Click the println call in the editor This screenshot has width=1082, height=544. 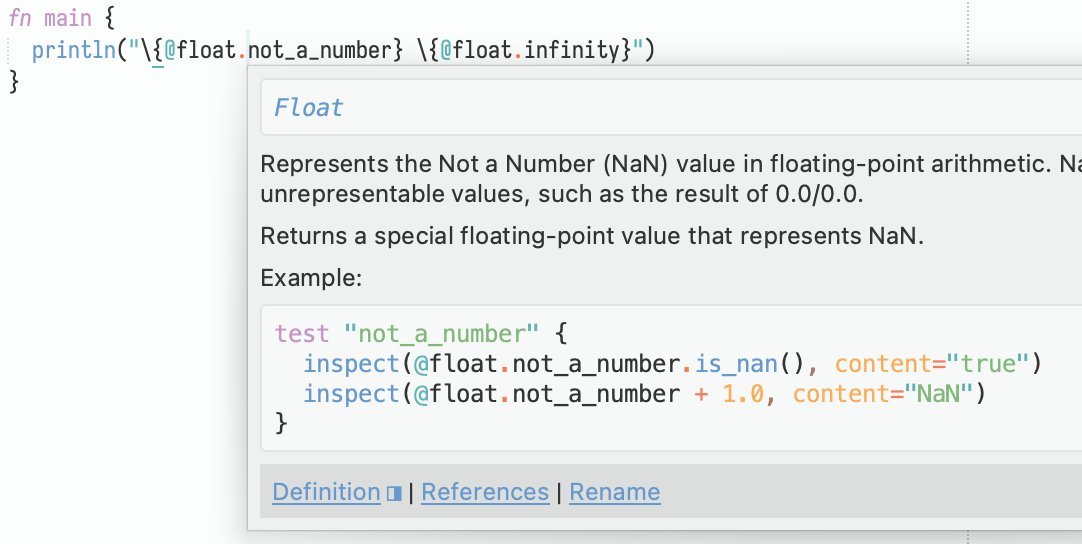[x=73, y=49]
